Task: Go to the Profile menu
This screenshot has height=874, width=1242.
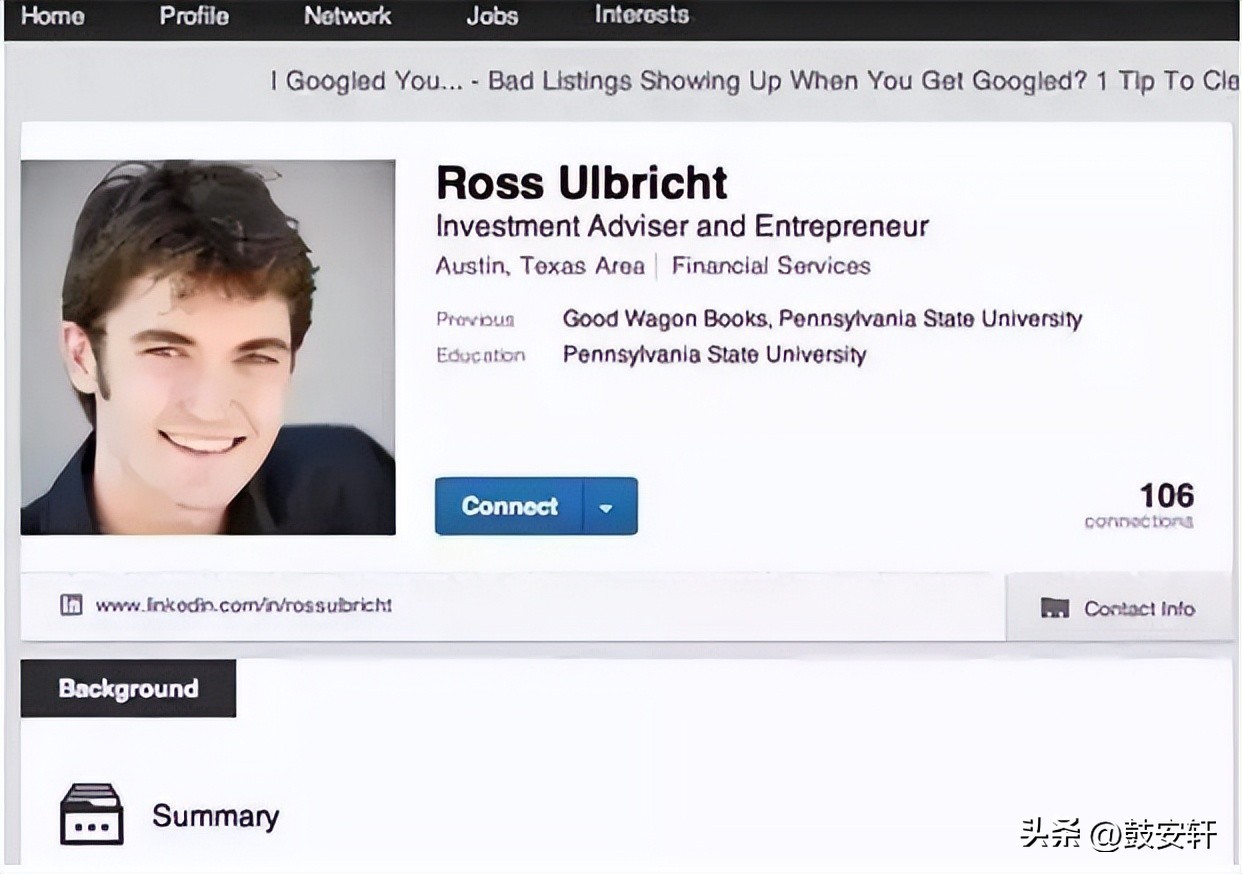Action: click(x=194, y=16)
